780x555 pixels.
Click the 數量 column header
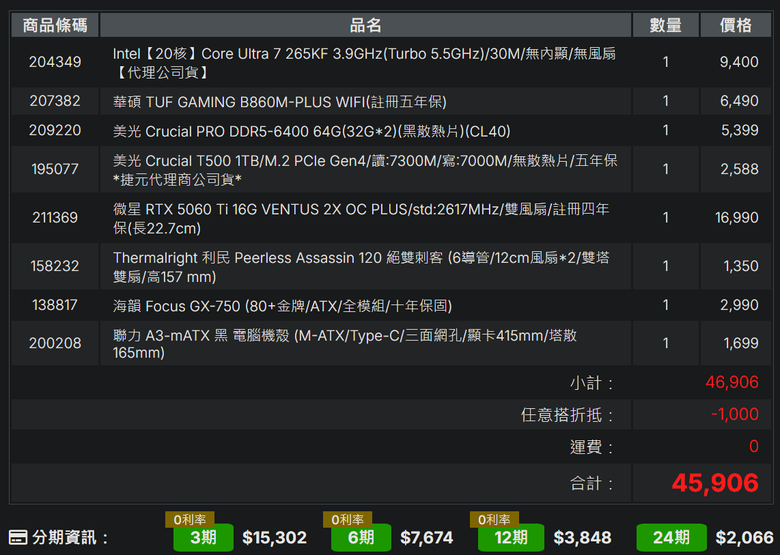666,25
